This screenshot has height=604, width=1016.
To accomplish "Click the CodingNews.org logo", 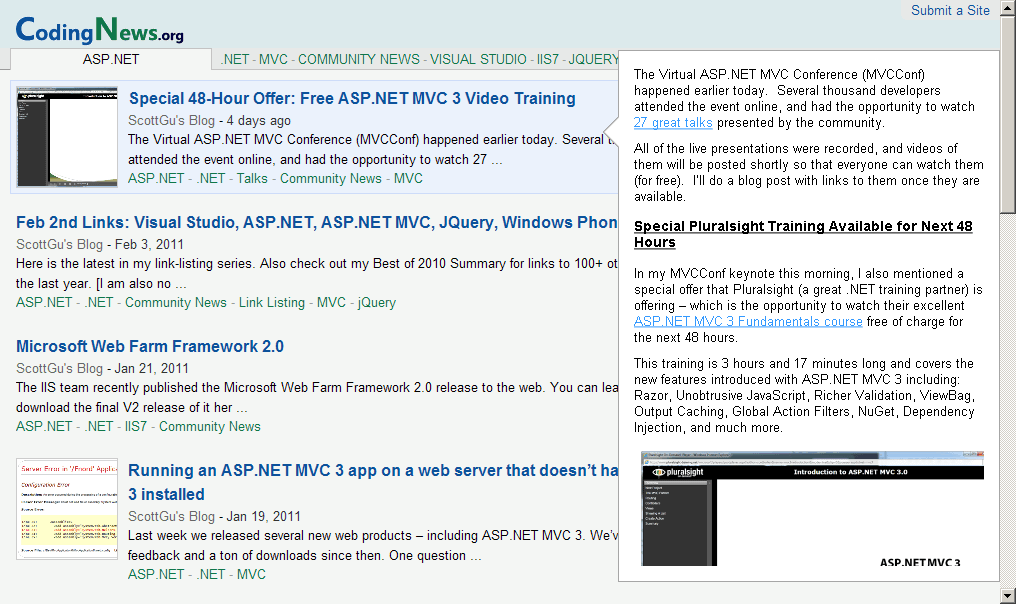I will pyautogui.click(x=99, y=30).
